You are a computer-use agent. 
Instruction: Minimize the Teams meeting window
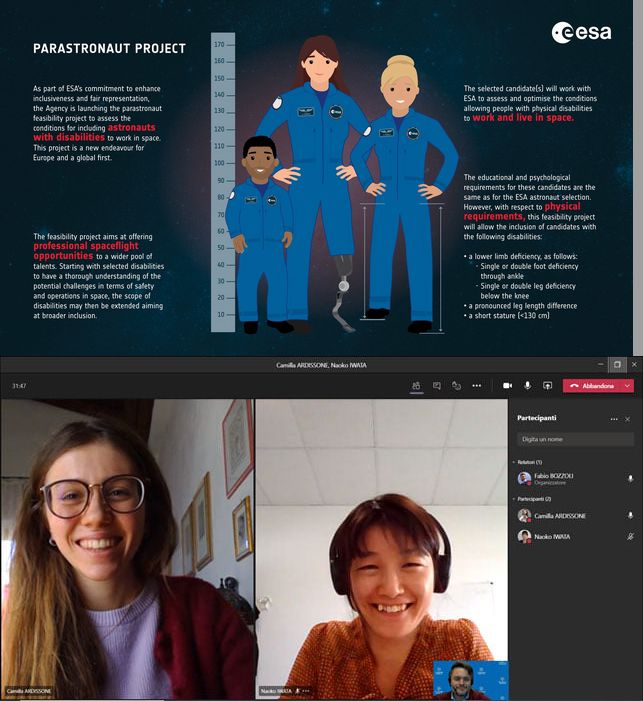pos(601,364)
